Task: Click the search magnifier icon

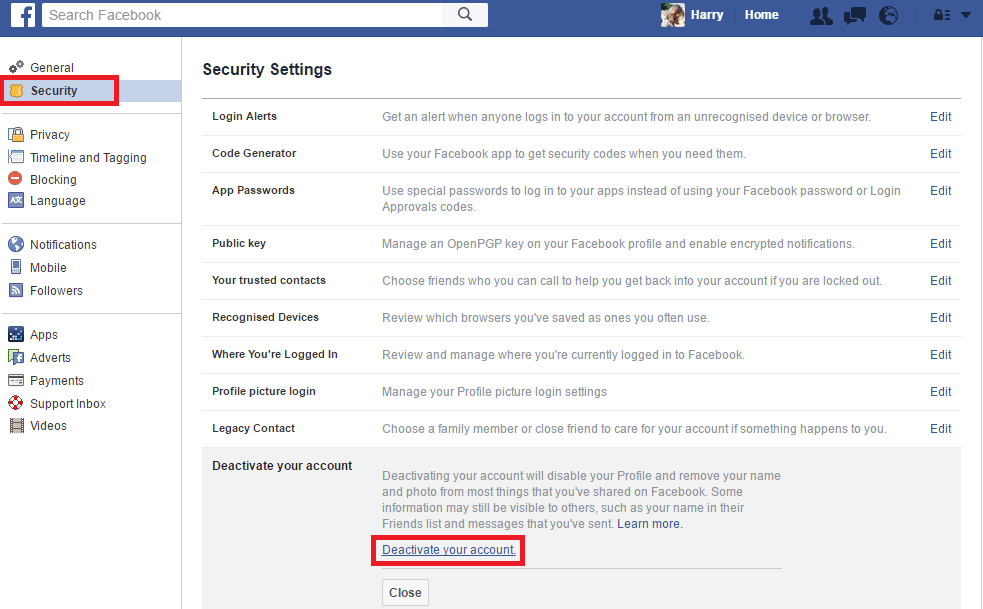Action: (466, 15)
